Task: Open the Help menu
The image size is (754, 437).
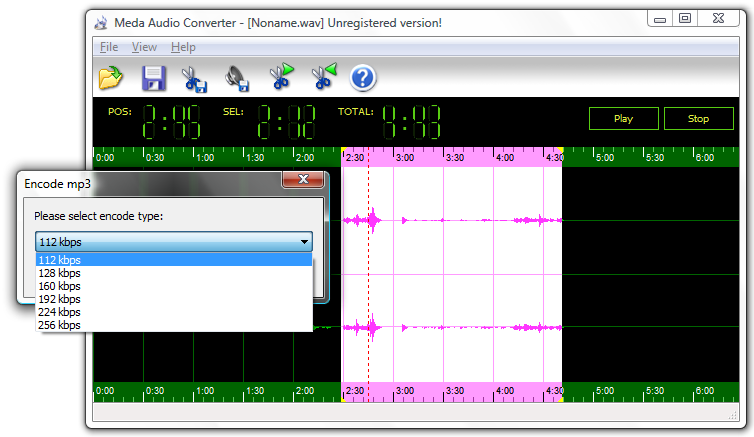Action: pyautogui.click(x=183, y=47)
